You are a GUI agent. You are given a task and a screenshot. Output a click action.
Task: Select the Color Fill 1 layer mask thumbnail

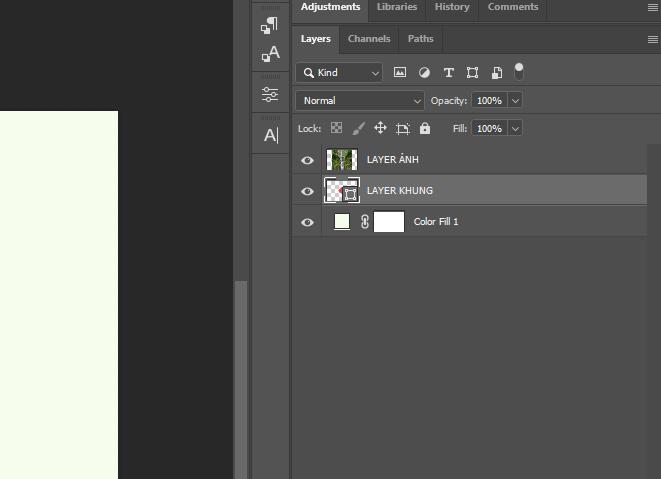click(x=389, y=222)
